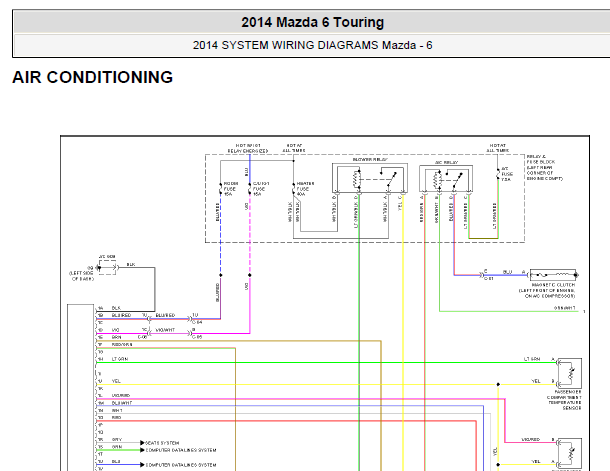Click the 'ROOM FUSE 15A' label

[x=230, y=189]
